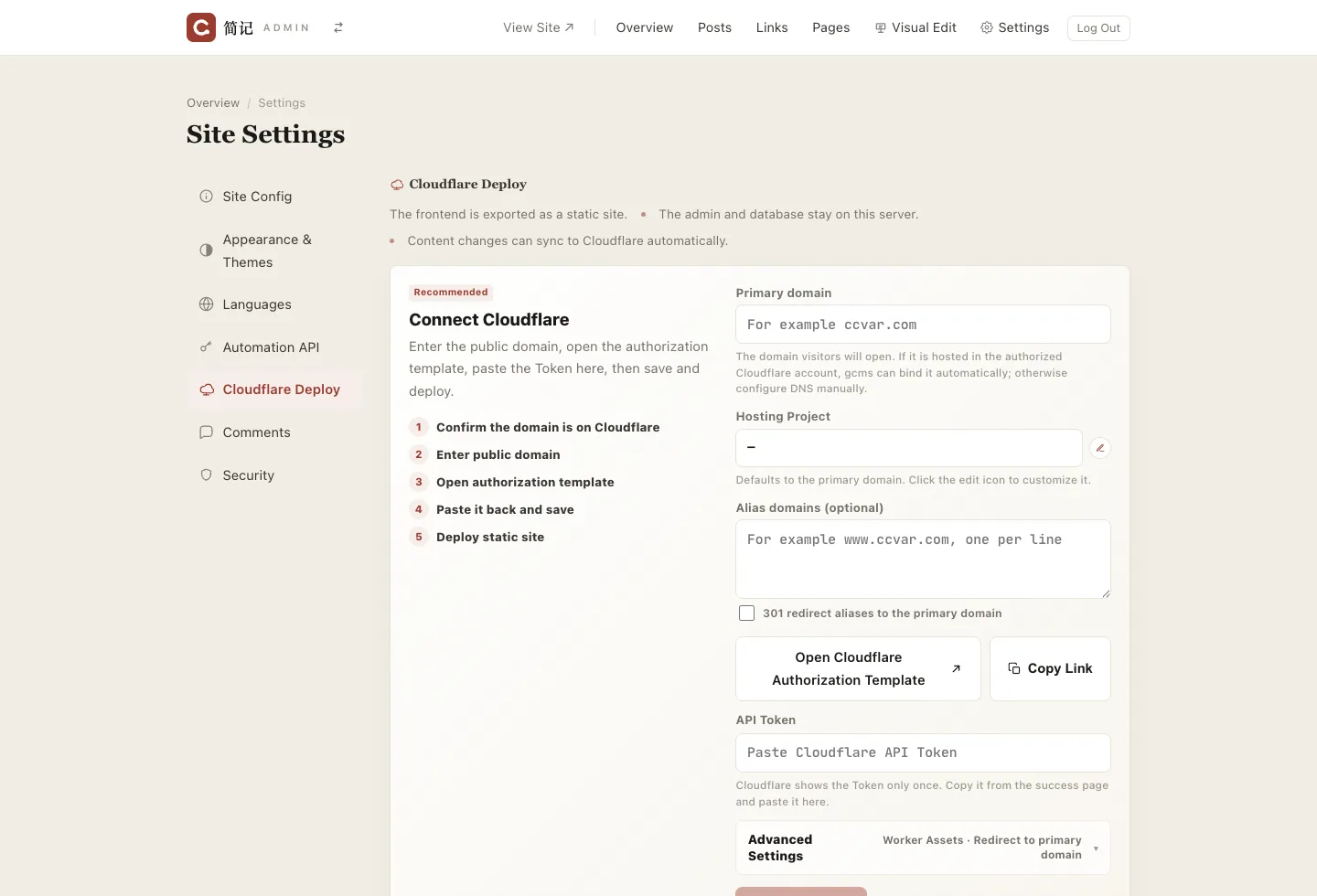Click the Visual Edit monitor icon
This screenshot has height=896, width=1317.
coord(881,27)
